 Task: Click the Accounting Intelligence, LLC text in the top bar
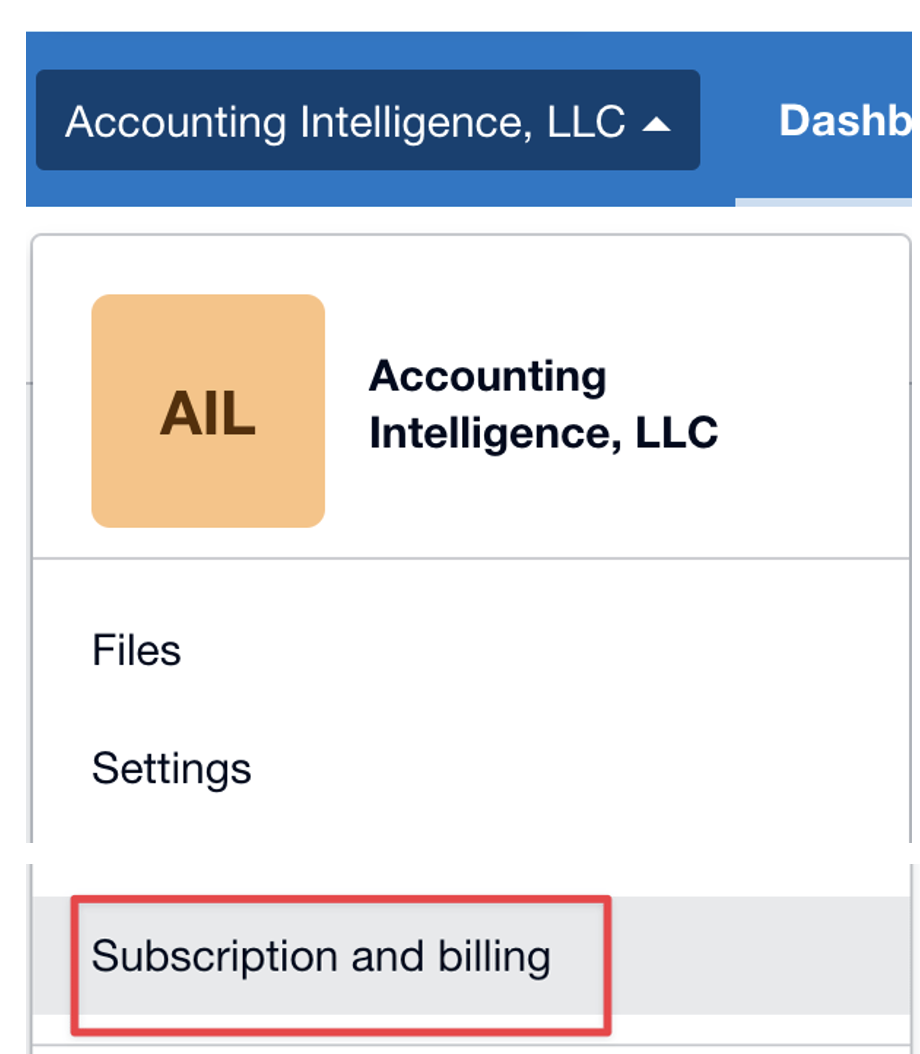[345, 122]
